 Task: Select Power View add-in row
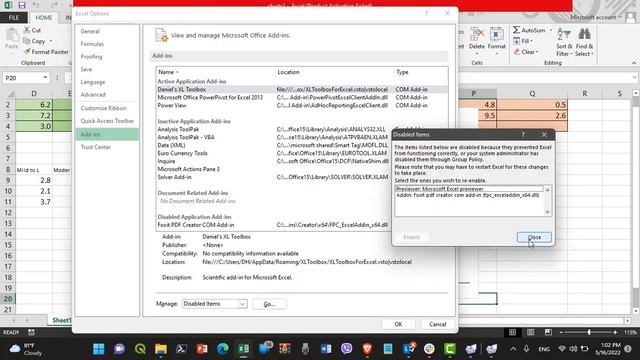302,105
